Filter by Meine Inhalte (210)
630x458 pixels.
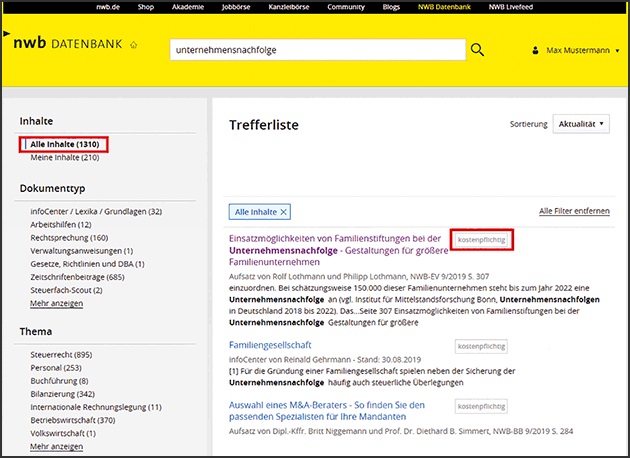coord(65,158)
